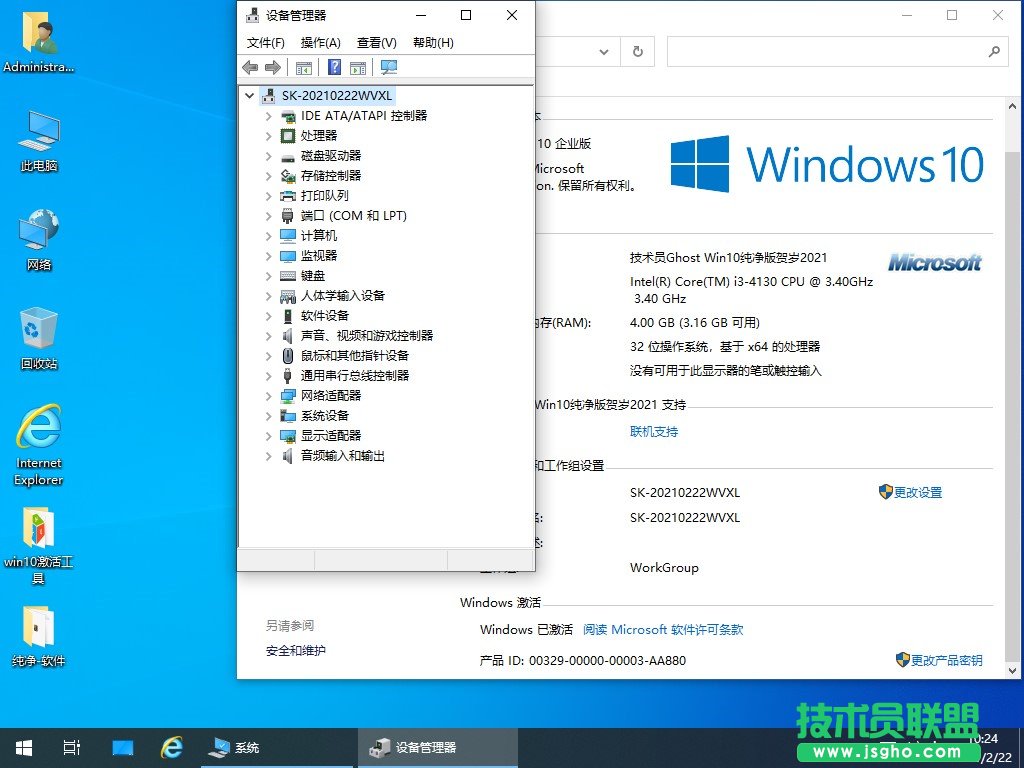Open the 操作(A) menu

pyautogui.click(x=320, y=43)
